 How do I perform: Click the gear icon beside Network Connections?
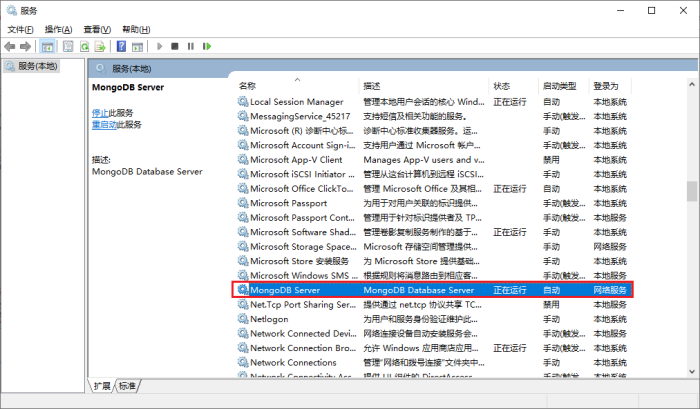pyautogui.click(x=243, y=362)
